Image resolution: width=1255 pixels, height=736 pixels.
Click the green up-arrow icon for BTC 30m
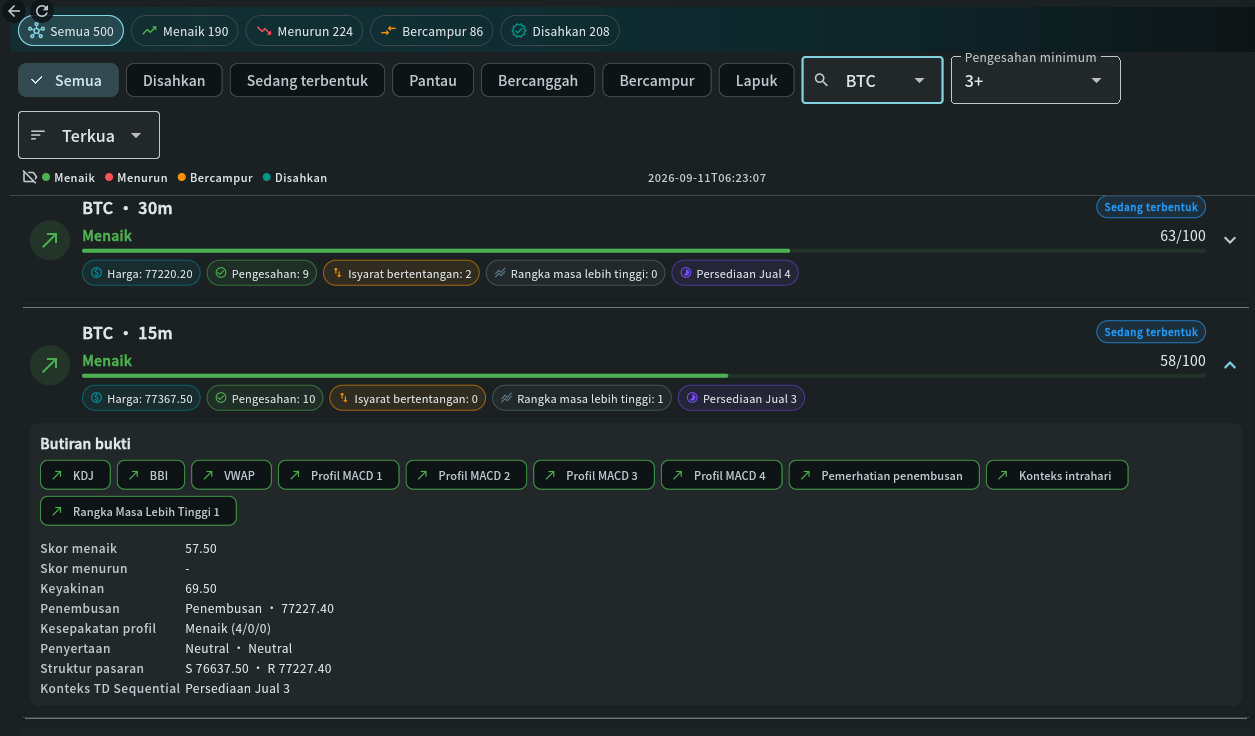click(x=49, y=241)
